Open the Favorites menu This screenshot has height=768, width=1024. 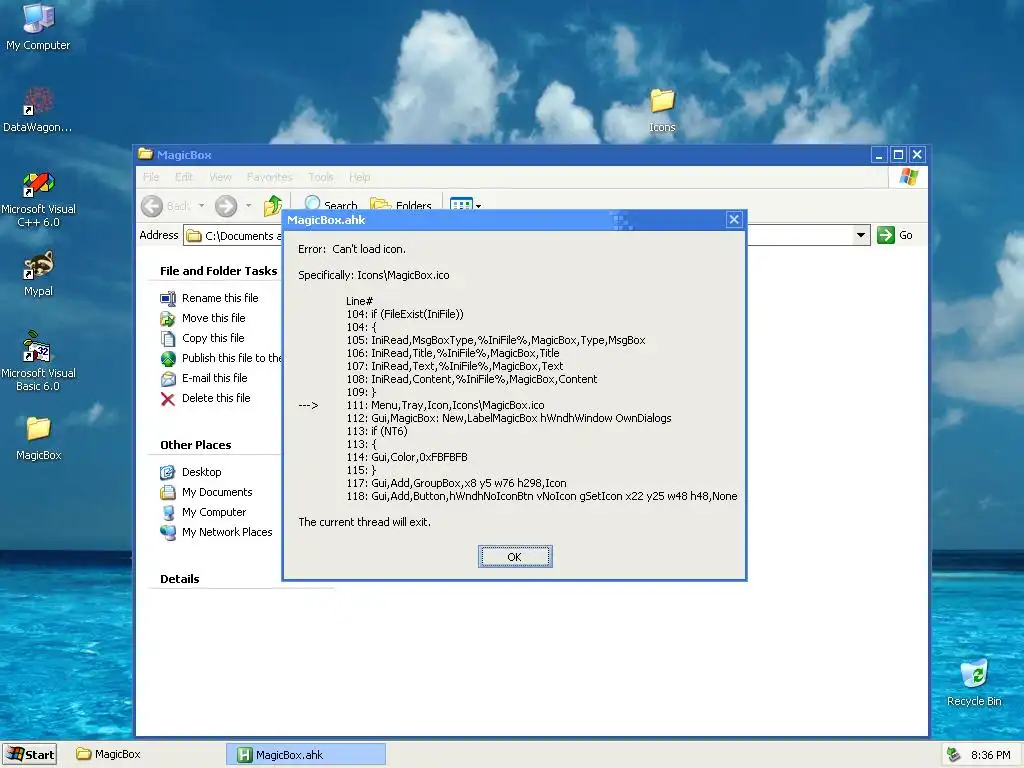pos(269,177)
